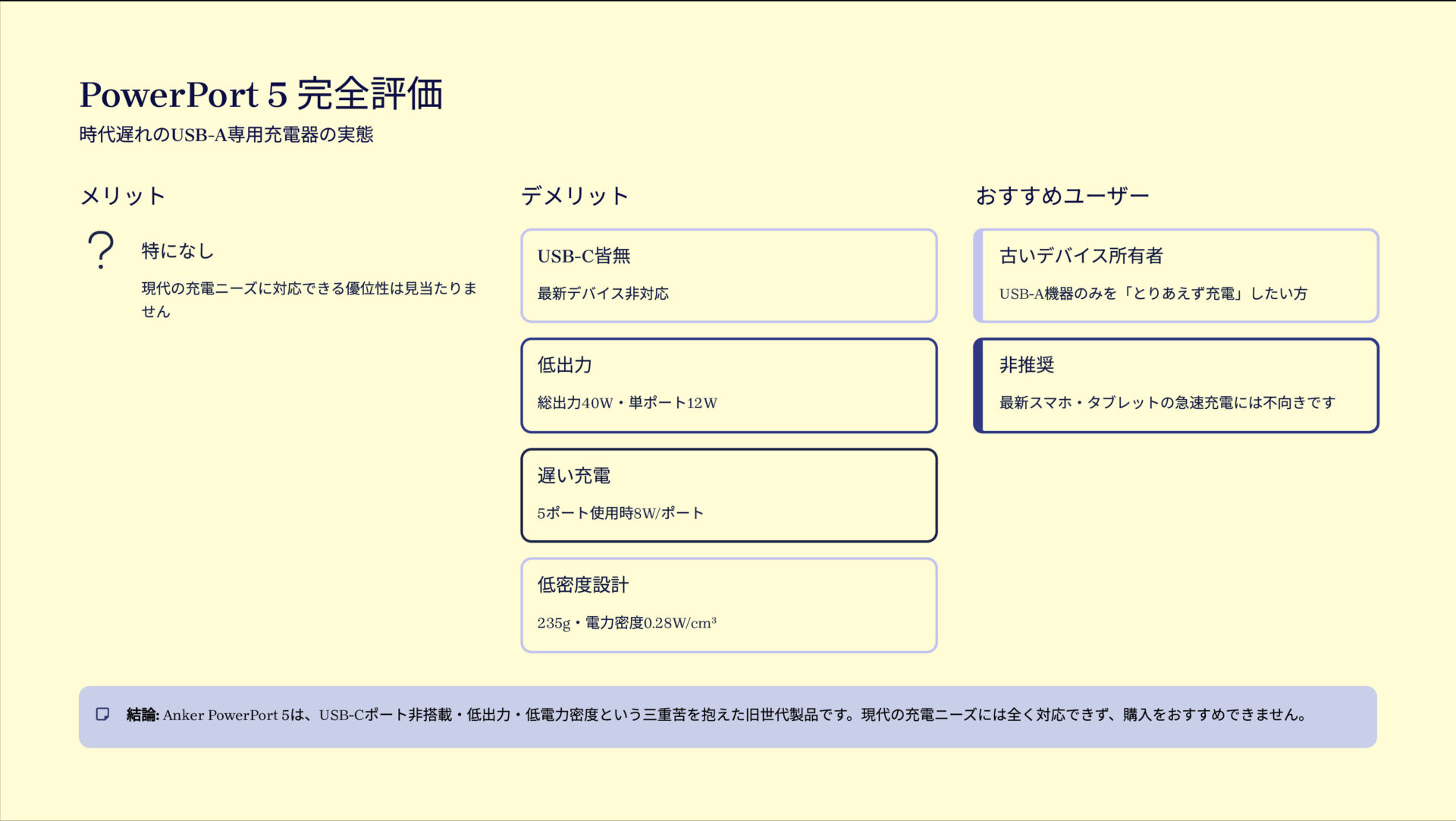The height and width of the screenshot is (821, 1456).
Task: Click the PowerPort 5 完全評価 title
Action: [x=261, y=95]
